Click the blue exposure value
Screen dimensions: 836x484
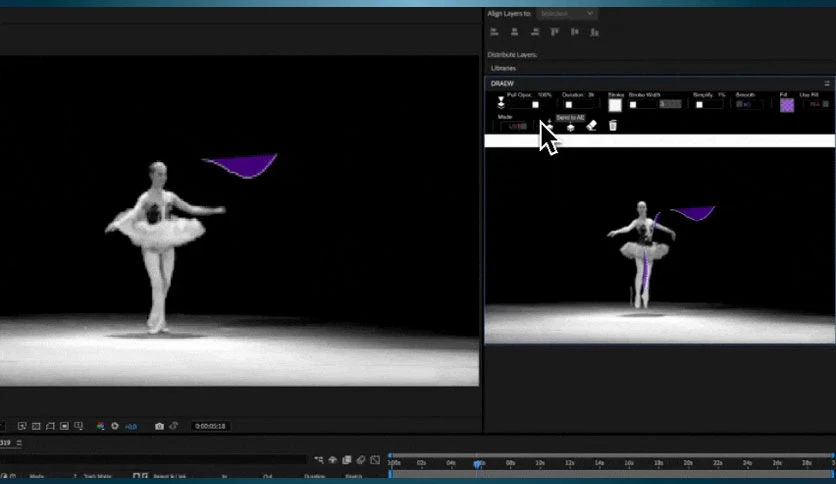(131, 427)
